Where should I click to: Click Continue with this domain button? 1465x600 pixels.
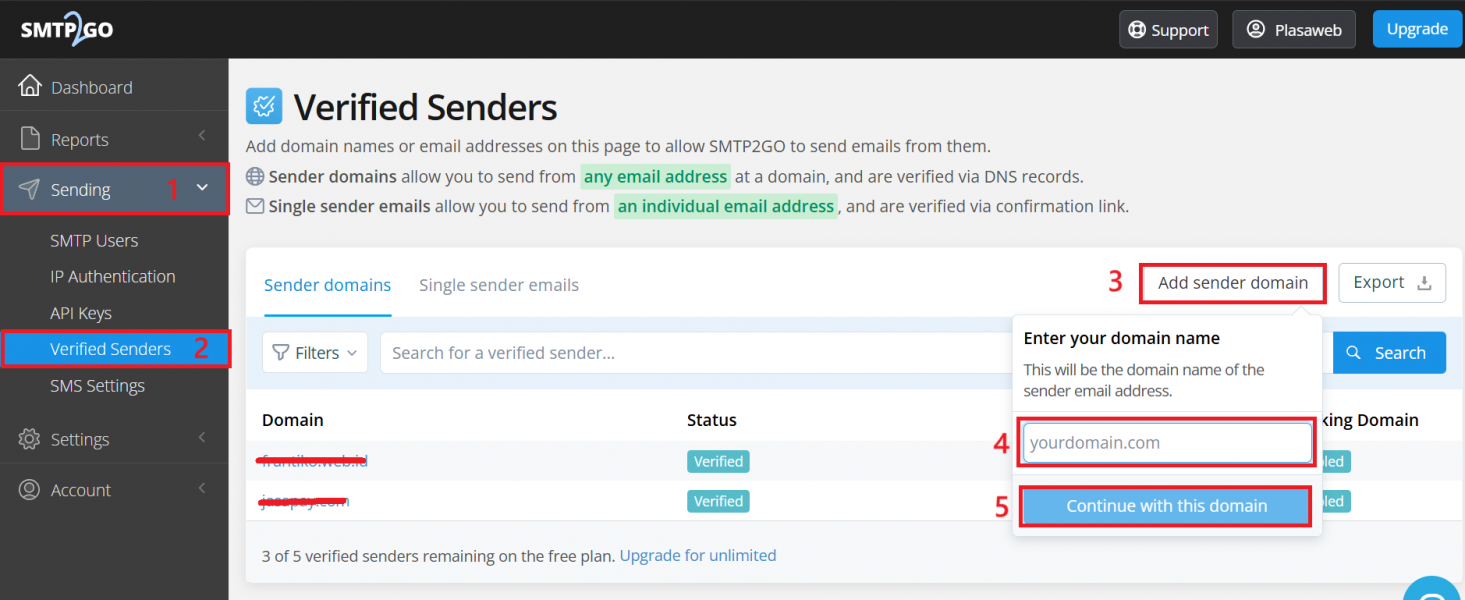[x=1166, y=506]
